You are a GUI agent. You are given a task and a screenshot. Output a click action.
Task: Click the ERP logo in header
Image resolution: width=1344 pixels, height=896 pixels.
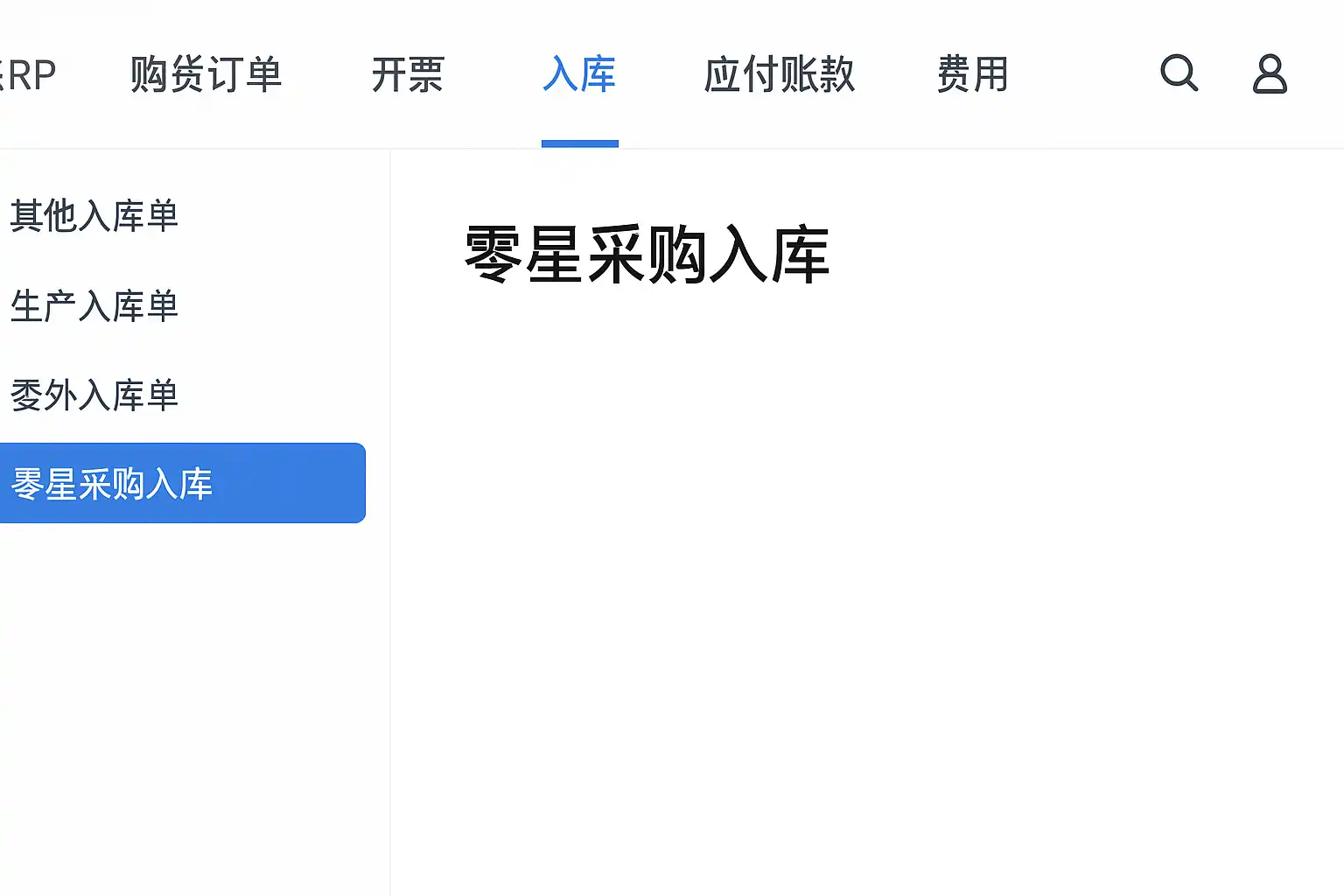coord(28,75)
